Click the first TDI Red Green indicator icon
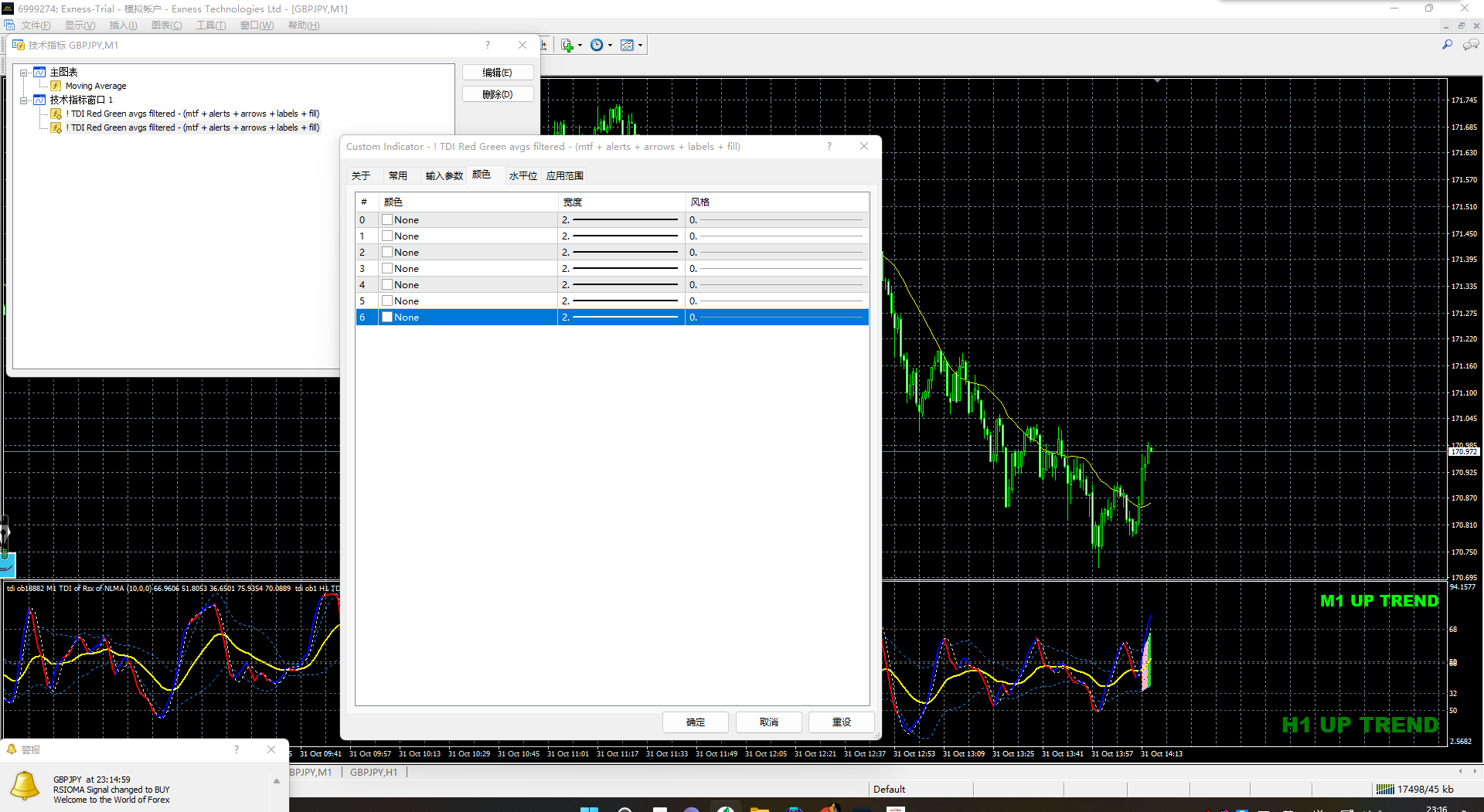 56,114
